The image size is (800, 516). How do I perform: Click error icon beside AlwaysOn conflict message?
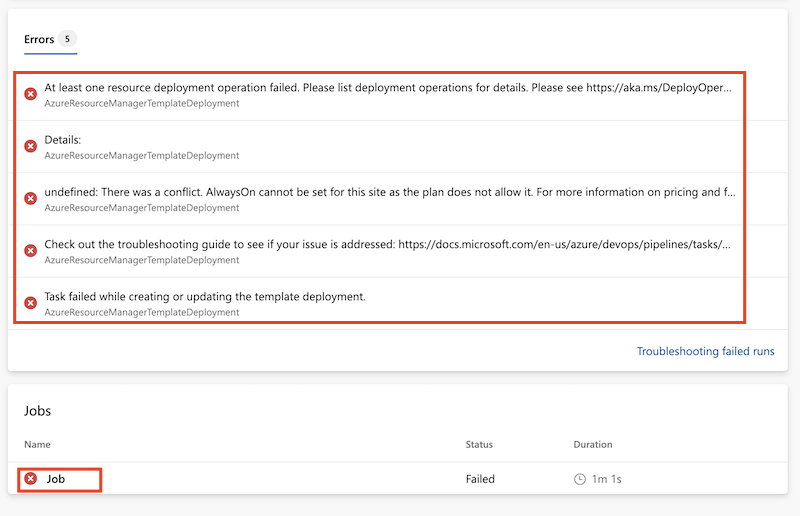click(x=31, y=199)
